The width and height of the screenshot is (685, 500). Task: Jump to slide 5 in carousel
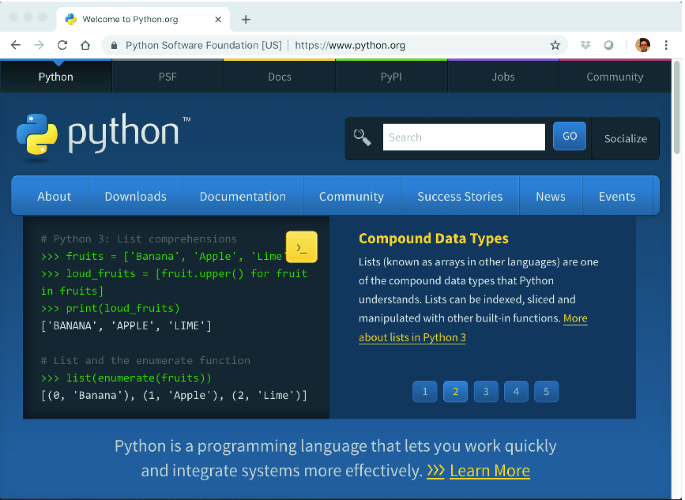point(546,391)
